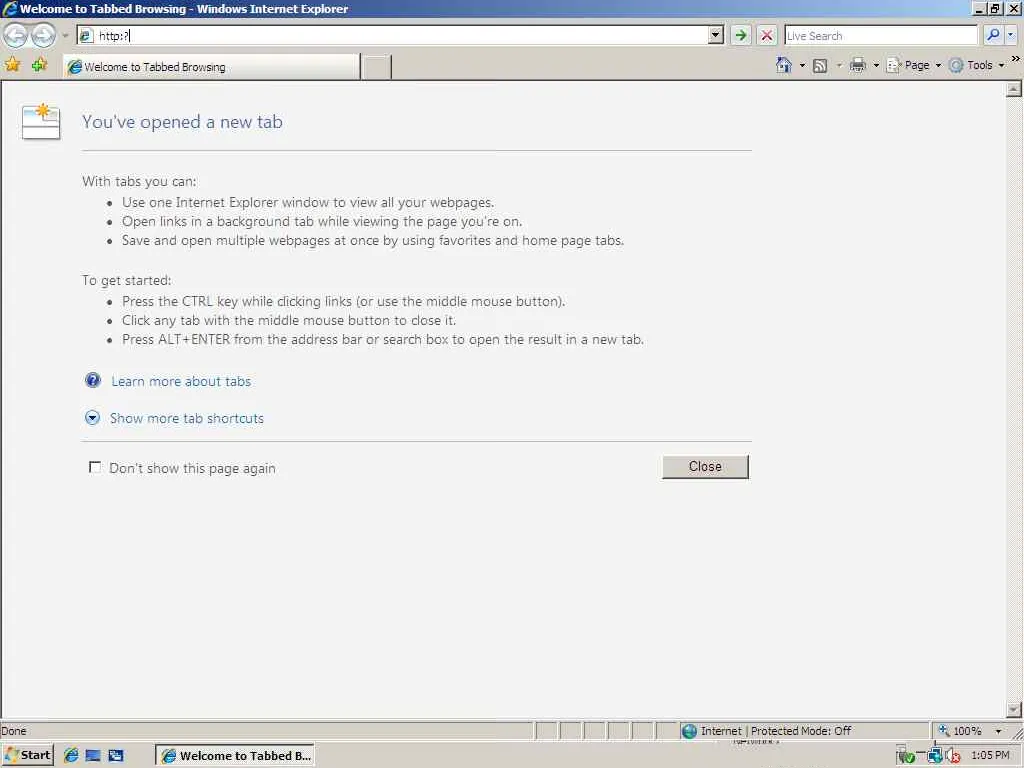Image resolution: width=1024 pixels, height=768 pixels.
Task: Expand Show more tab shortcuts
Action: (187, 419)
